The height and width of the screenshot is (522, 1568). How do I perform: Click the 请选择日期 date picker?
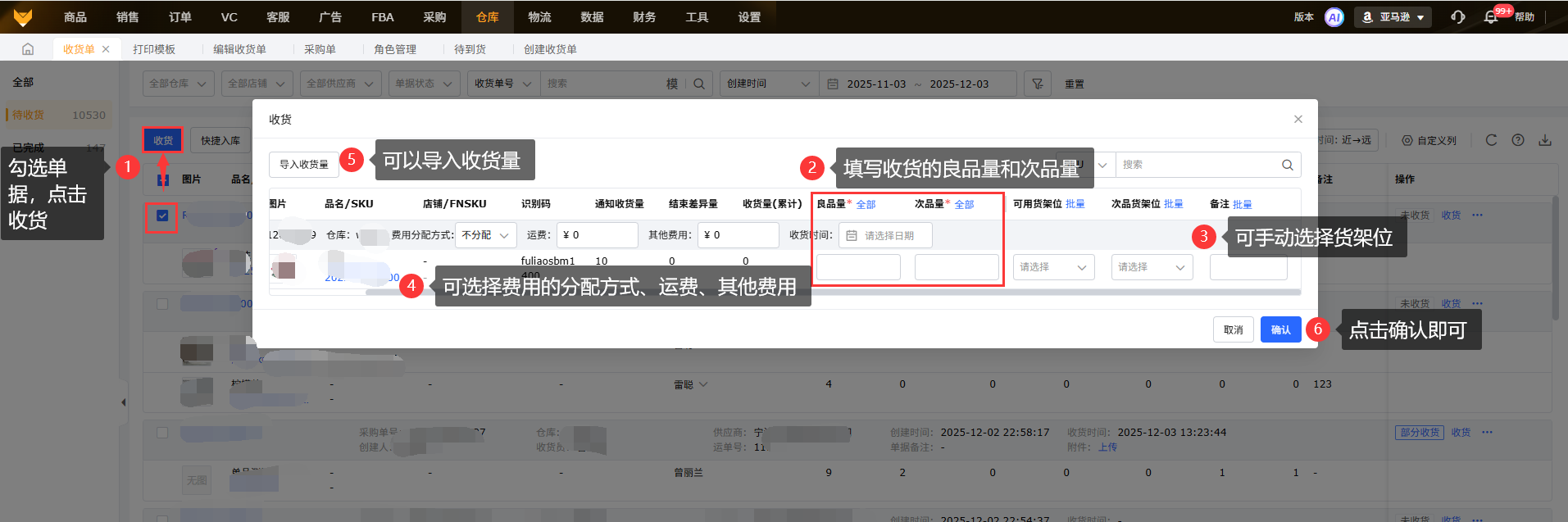(885, 235)
